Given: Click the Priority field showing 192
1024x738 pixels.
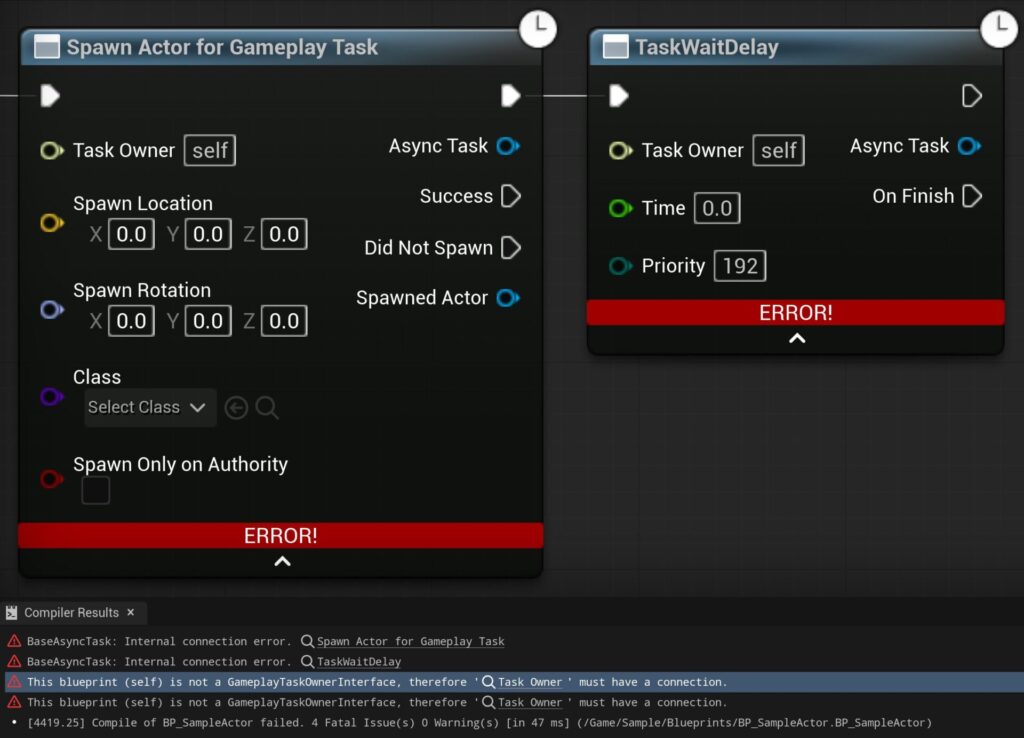Looking at the screenshot, I should 739,266.
